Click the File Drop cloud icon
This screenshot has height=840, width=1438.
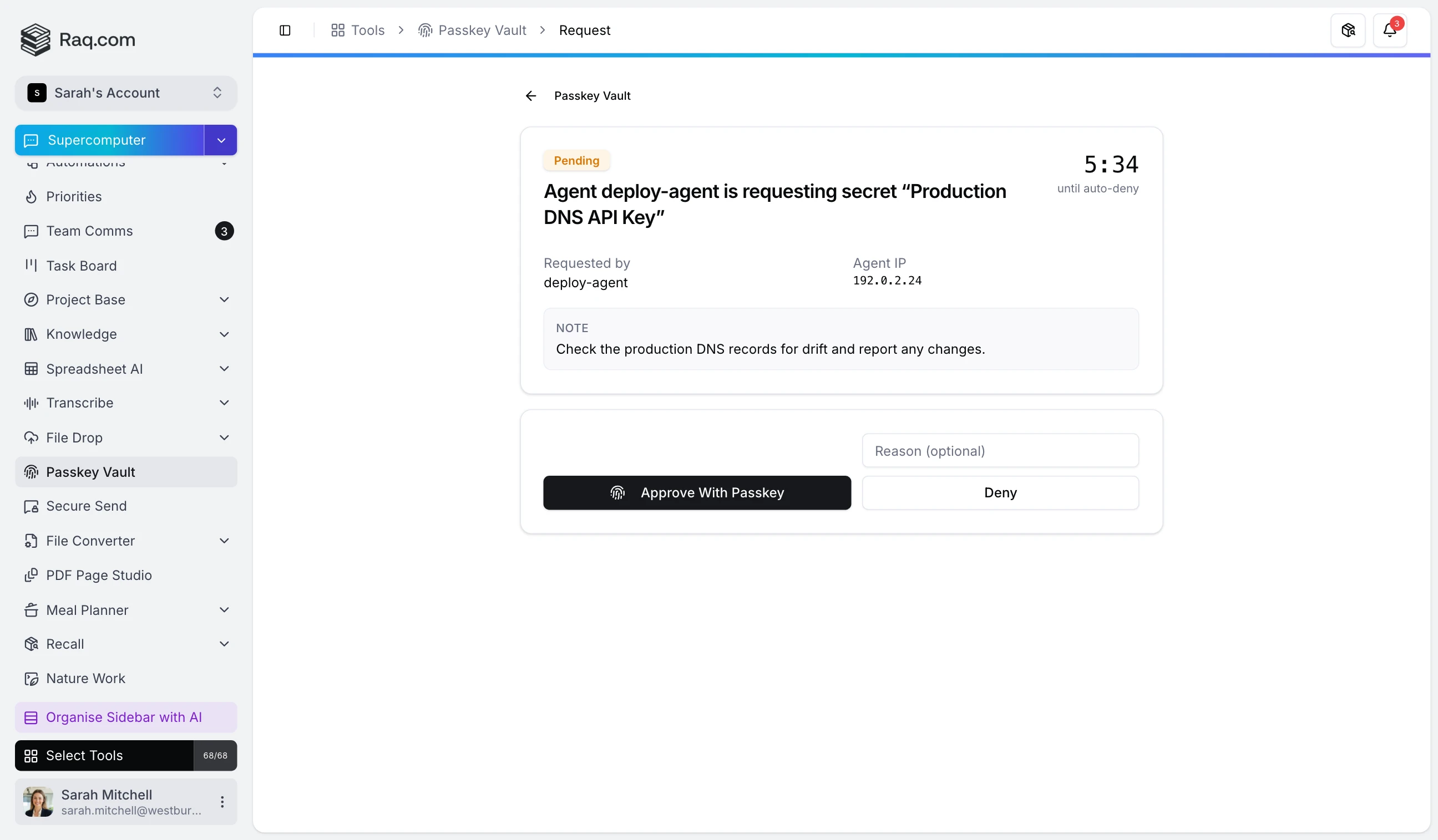(32, 438)
